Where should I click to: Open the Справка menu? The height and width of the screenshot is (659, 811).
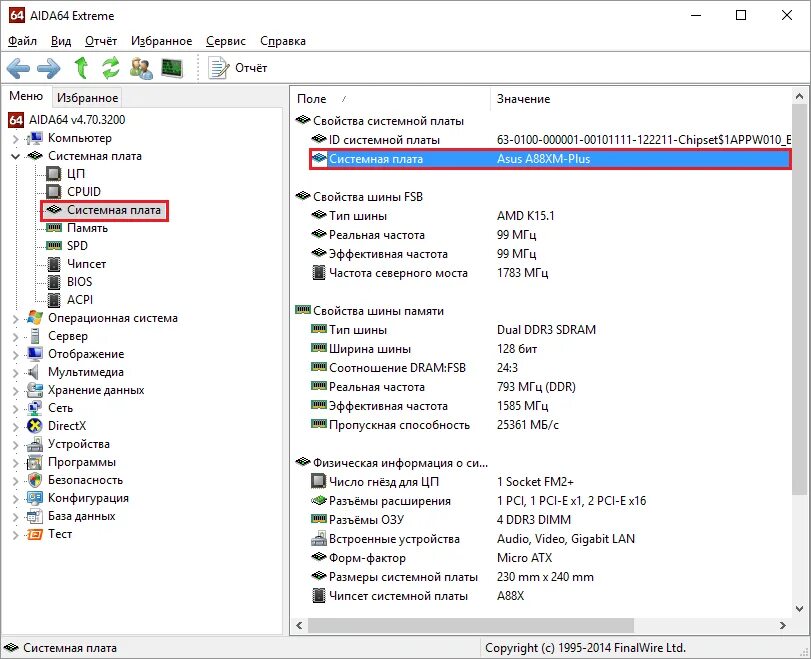pyautogui.click(x=283, y=41)
